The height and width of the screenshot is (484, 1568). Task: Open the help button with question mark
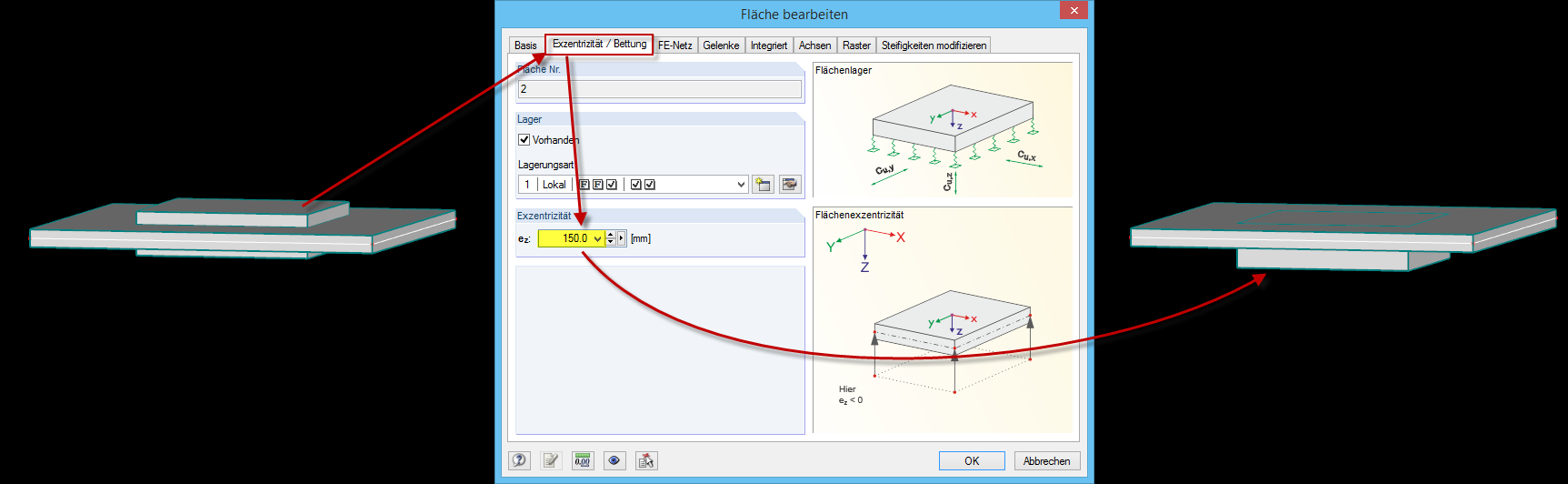[x=519, y=460]
